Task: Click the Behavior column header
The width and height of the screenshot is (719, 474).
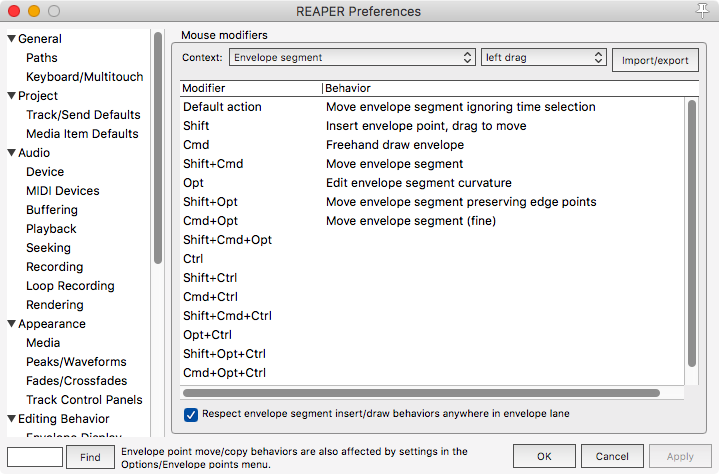Action: click(x=511, y=88)
